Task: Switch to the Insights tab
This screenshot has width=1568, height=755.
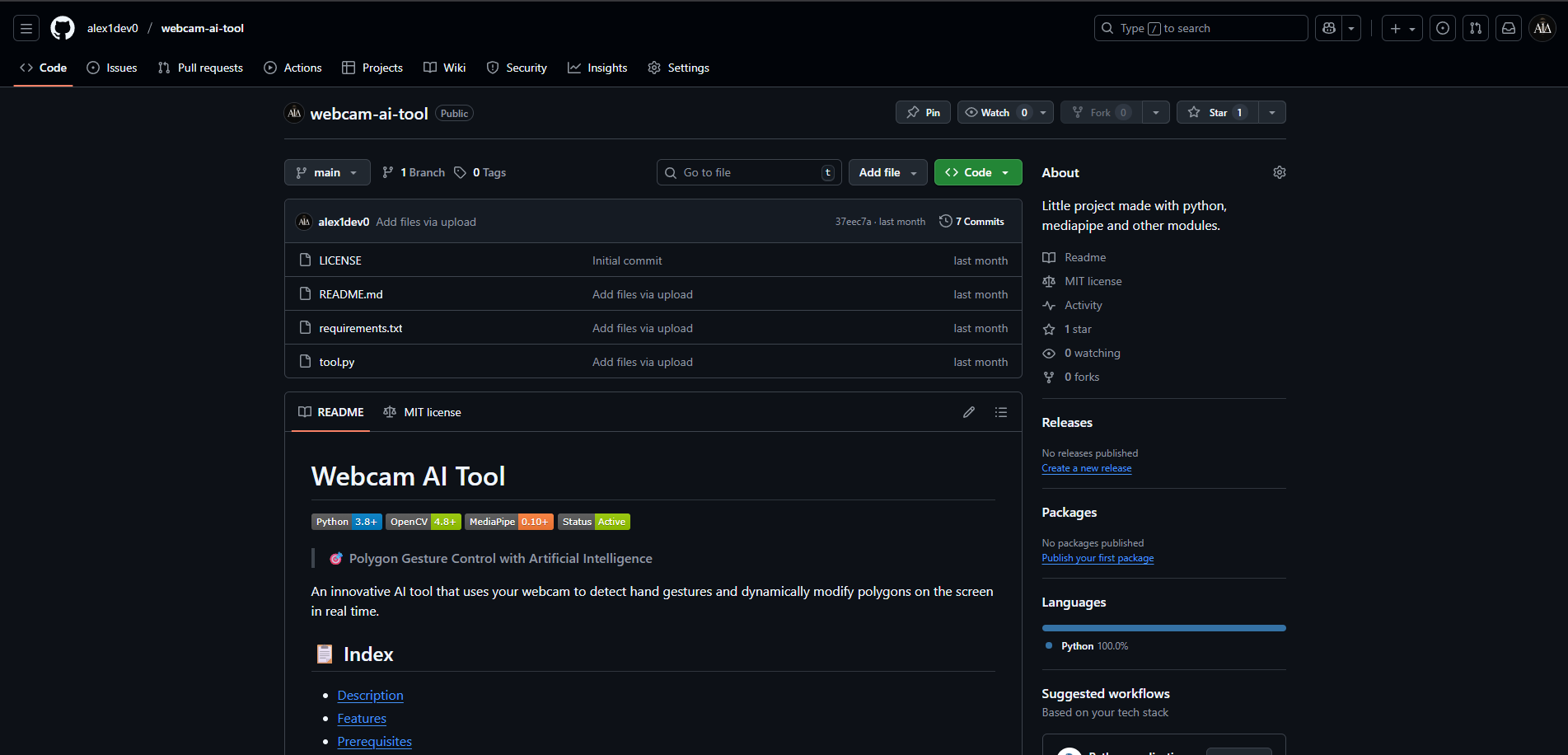Action: pyautogui.click(x=597, y=68)
